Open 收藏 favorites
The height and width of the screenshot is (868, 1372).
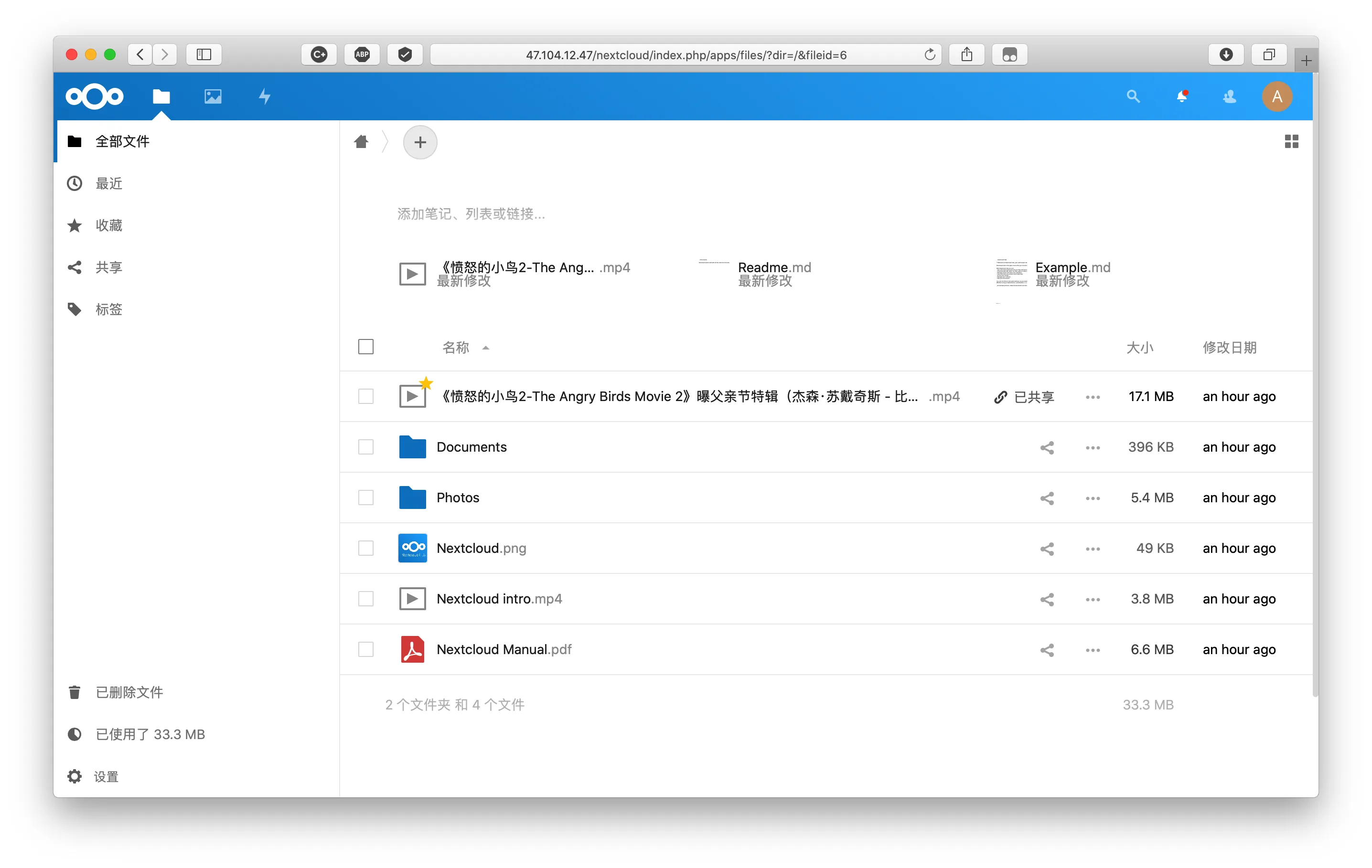197,225
